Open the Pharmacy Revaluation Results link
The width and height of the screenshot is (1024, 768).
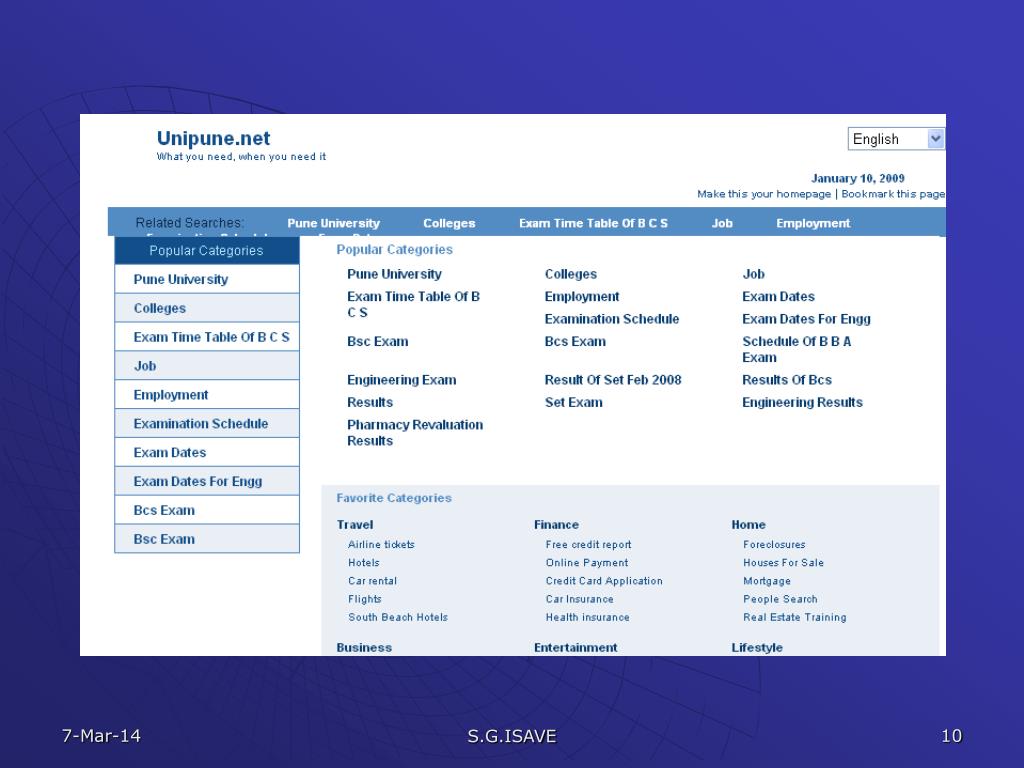(x=415, y=432)
